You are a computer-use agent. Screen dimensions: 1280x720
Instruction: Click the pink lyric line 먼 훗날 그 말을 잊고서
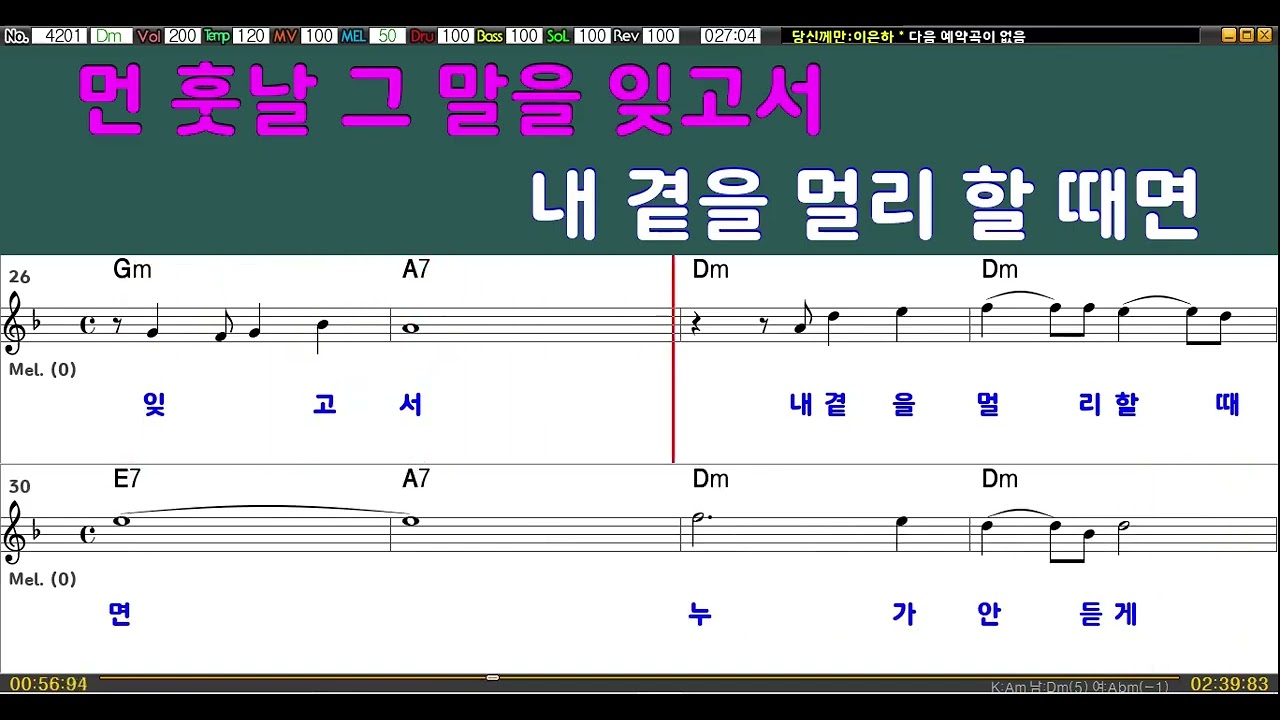[x=451, y=99]
